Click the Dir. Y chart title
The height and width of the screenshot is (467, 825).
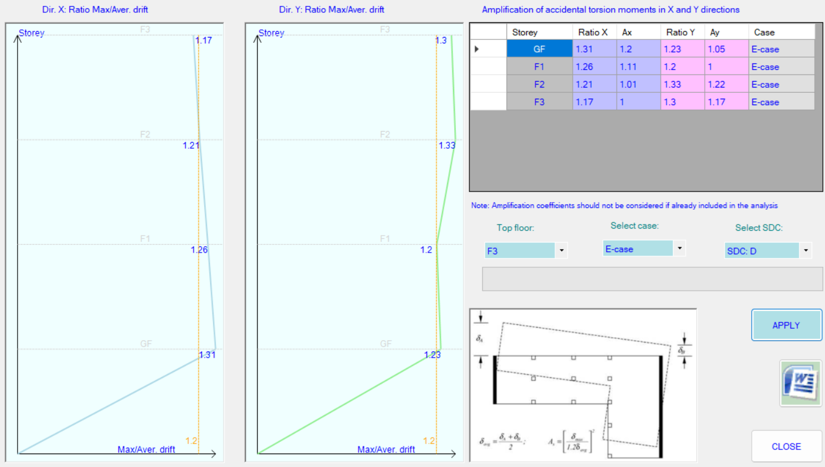pos(331,9)
